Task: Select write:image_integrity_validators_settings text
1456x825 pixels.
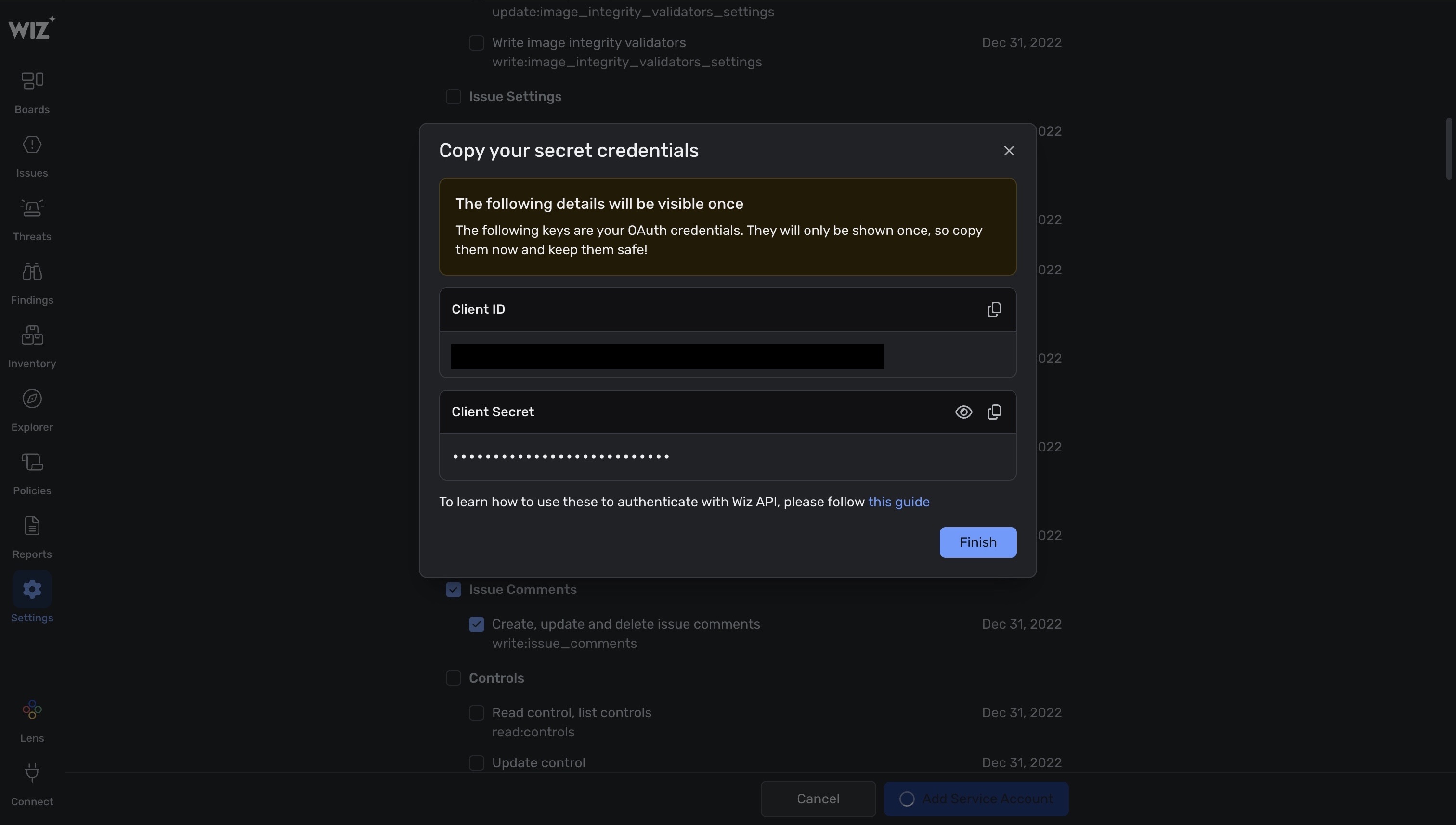Action: coord(627,62)
